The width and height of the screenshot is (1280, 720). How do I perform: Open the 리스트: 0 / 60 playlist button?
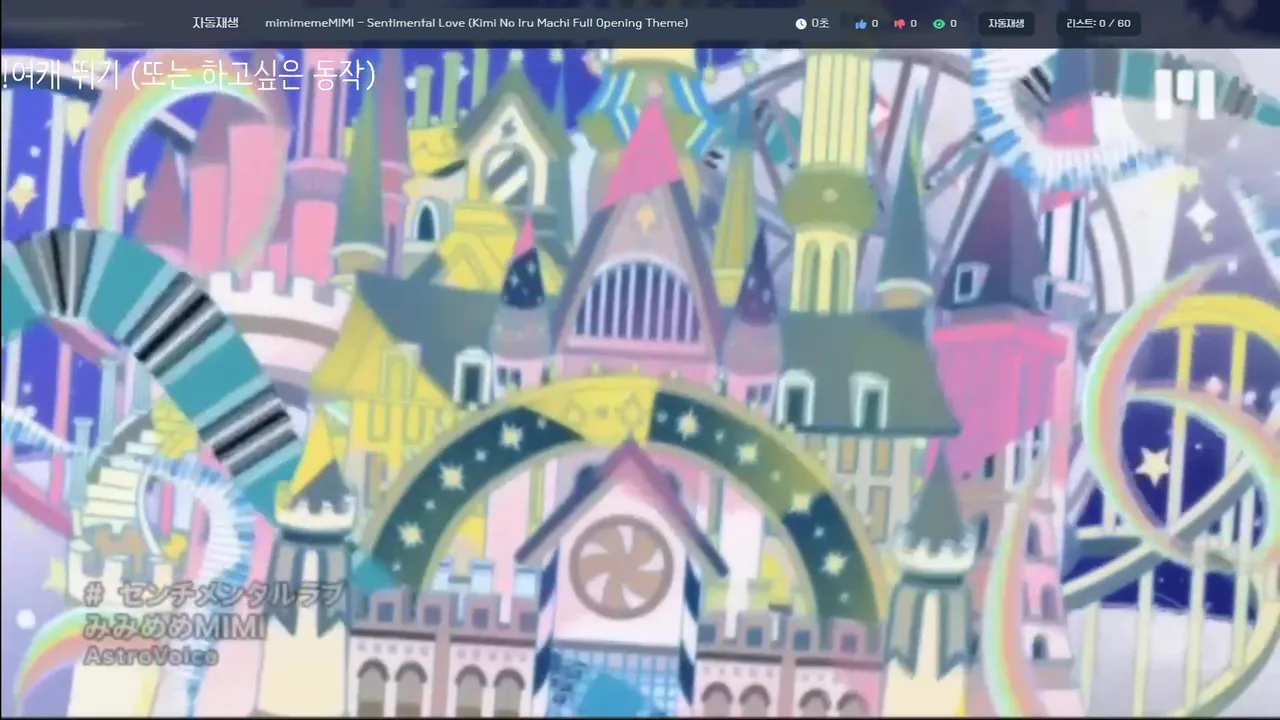[x=1098, y=23]
